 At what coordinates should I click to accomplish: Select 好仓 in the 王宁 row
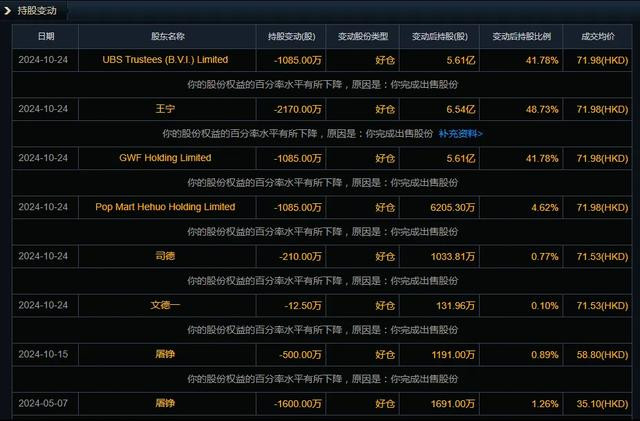coord(385,109)
